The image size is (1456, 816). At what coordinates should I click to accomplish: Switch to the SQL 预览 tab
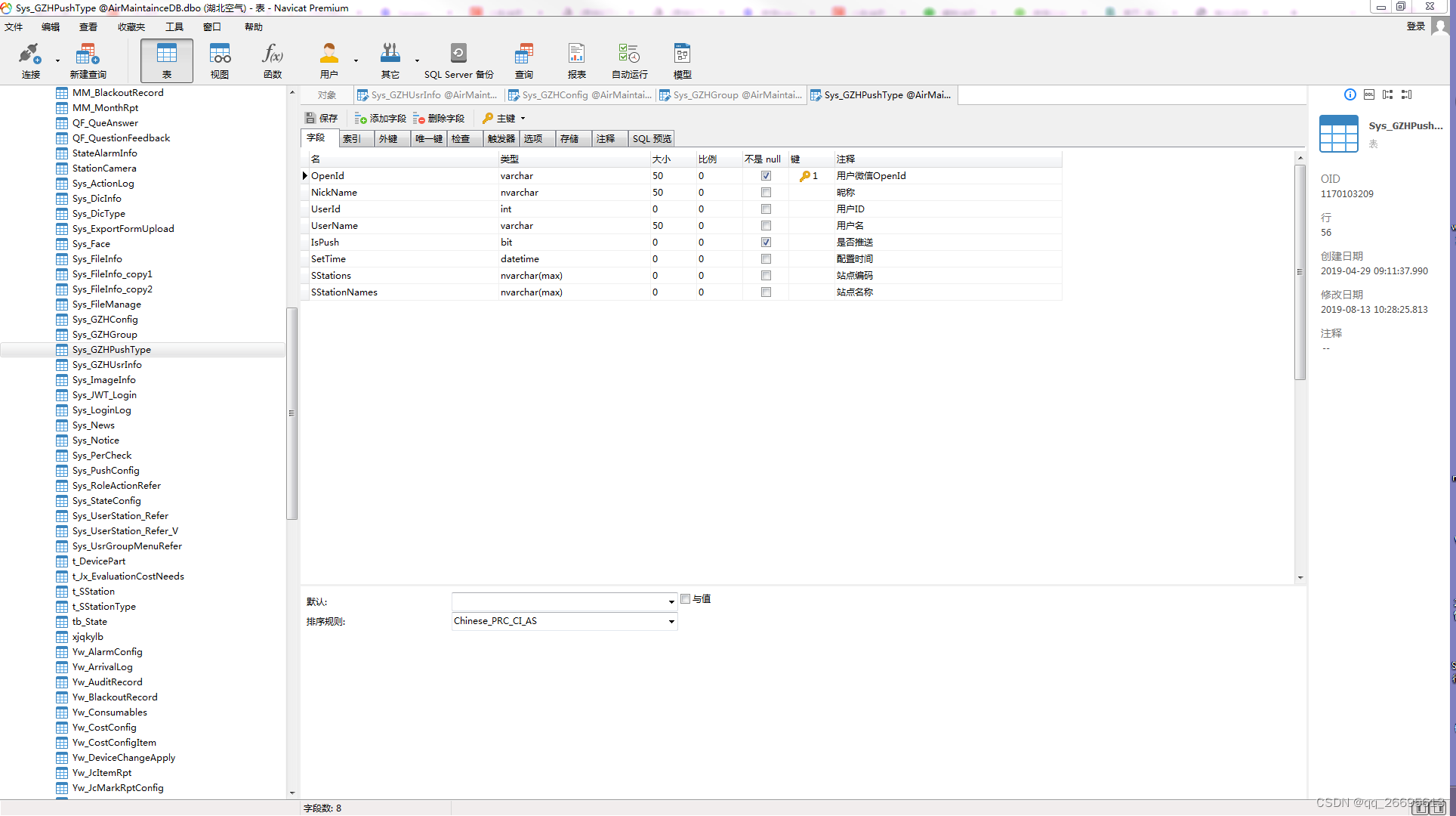(652, 139)
